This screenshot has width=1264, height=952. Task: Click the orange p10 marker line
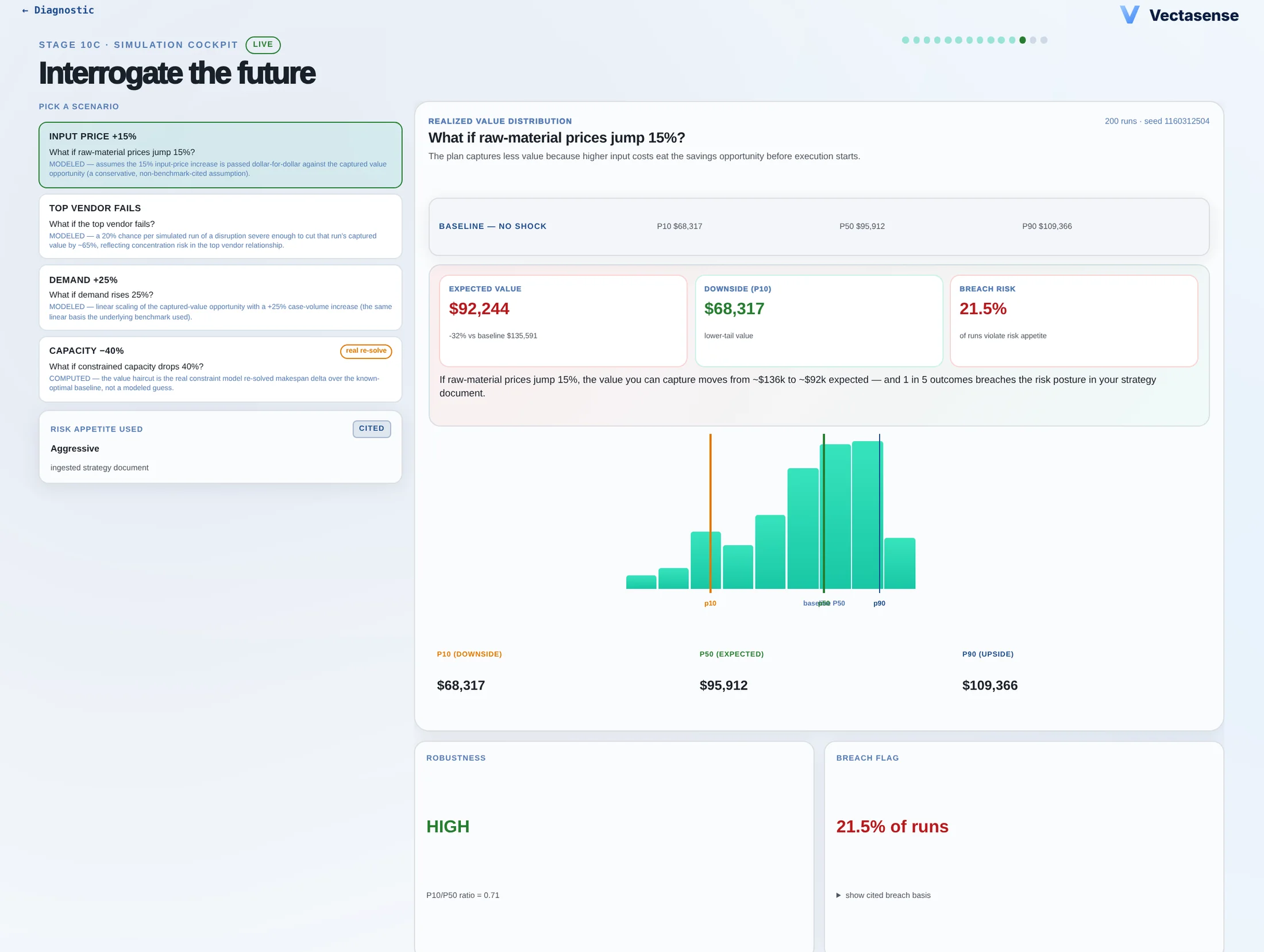[x=710, y=512]
